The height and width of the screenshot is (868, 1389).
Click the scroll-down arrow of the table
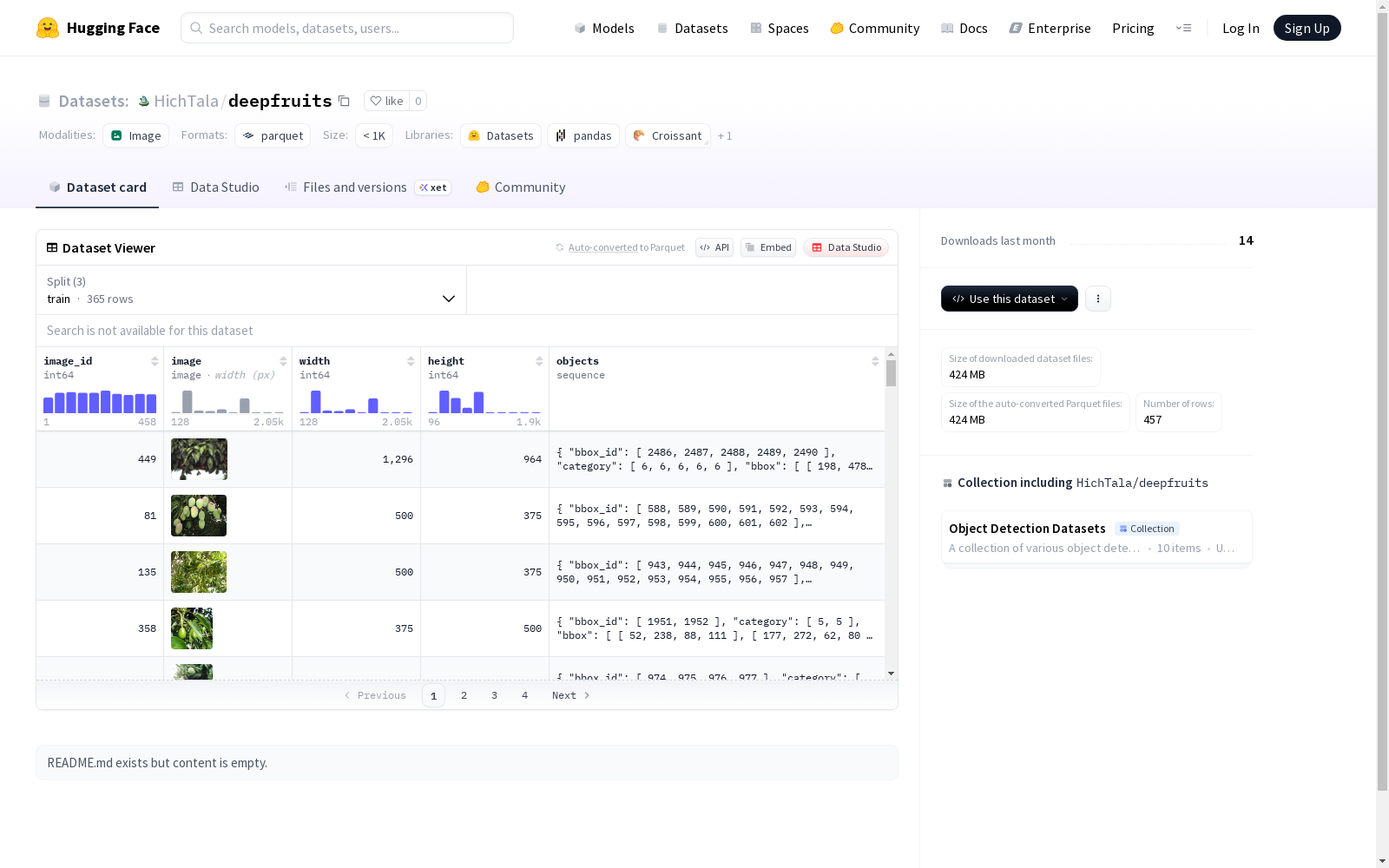891,674
